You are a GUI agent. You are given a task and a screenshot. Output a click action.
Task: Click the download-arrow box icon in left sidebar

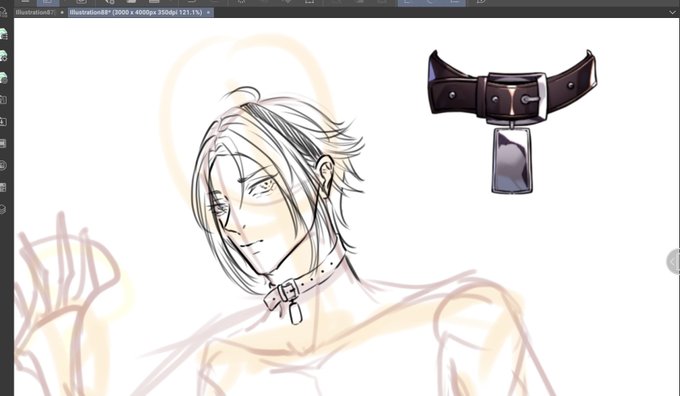[3, 121]
